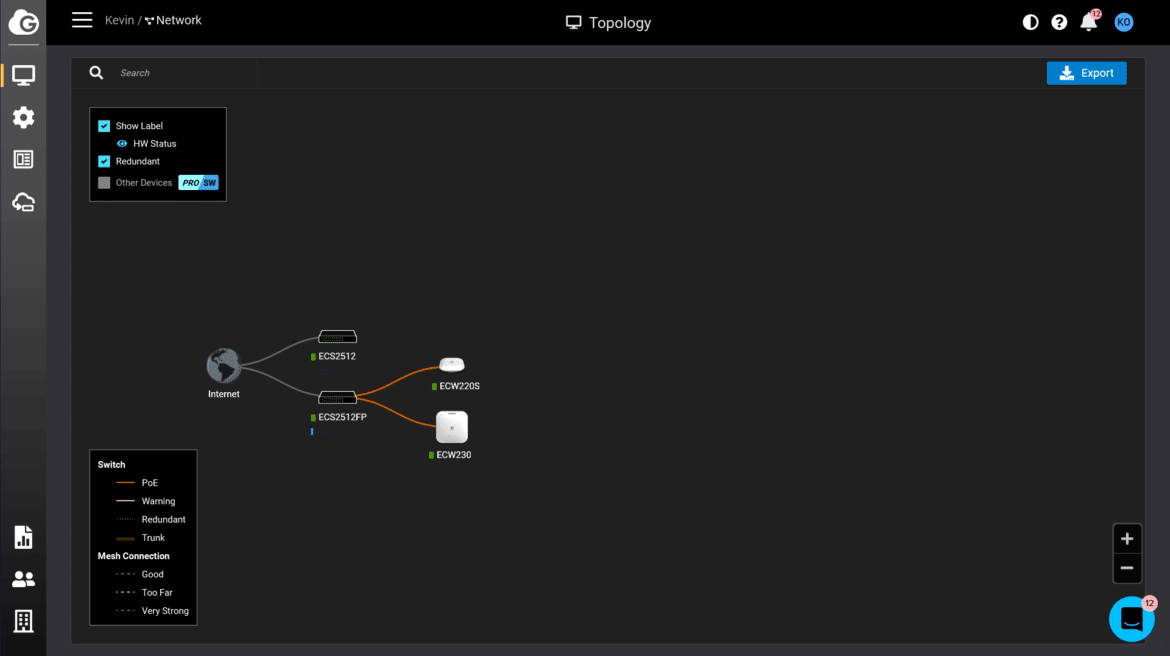Click the Redundant legend entry
Viewport: 1170px width, 656px height.
click(x=163, y=519)
